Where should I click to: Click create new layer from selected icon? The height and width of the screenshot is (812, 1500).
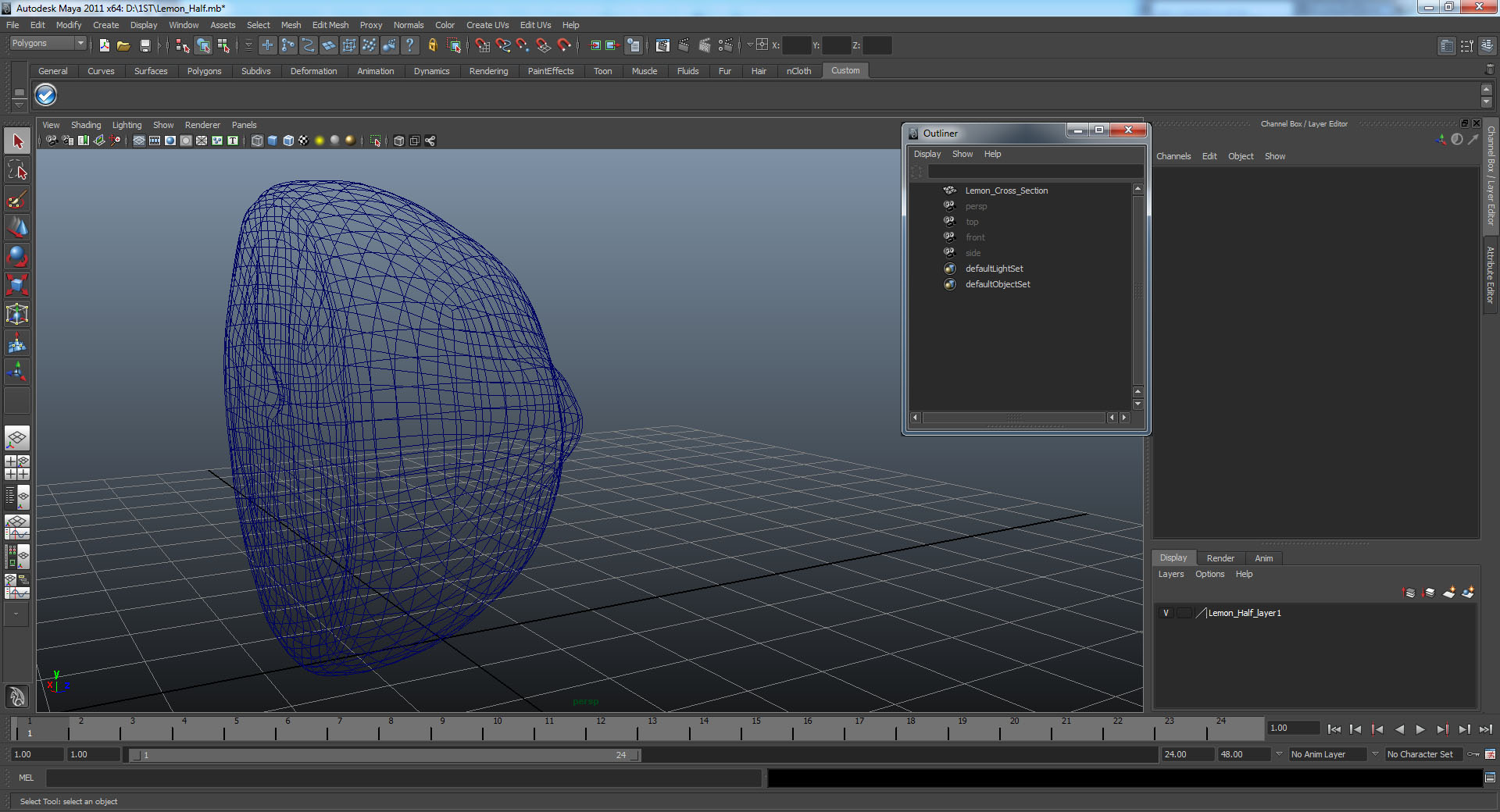(x=1469, y=593)
